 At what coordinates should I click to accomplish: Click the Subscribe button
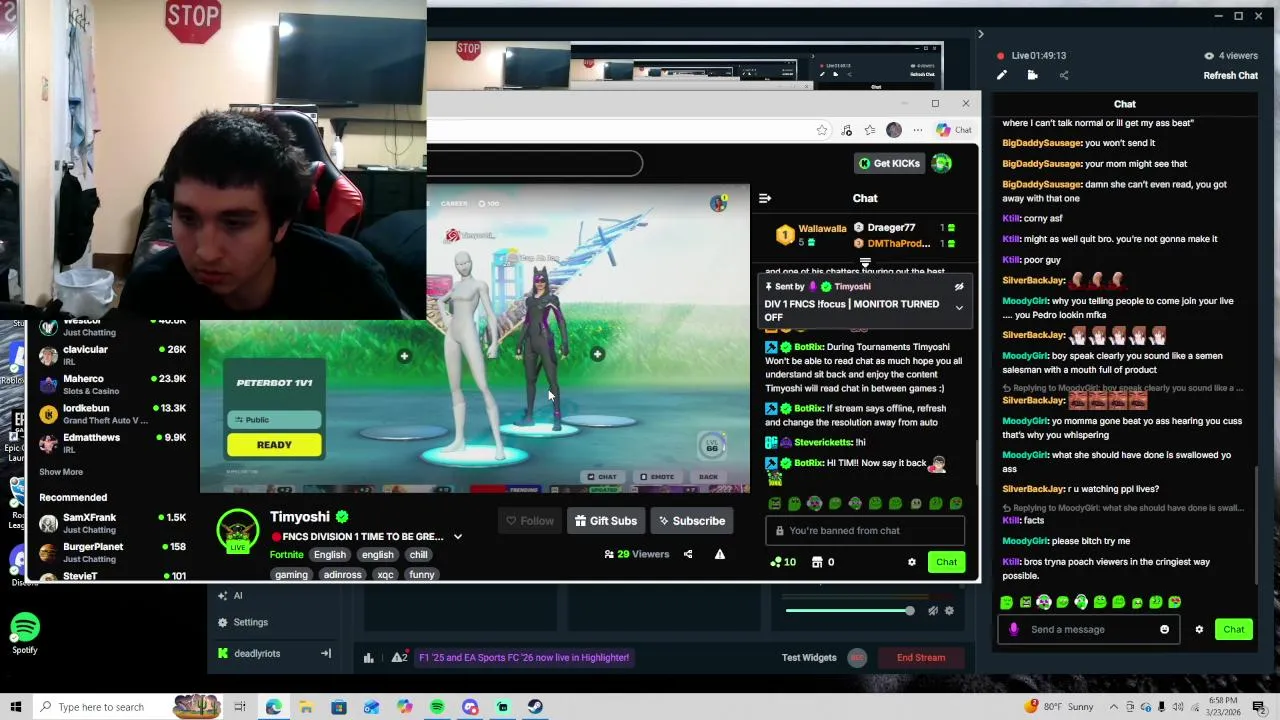[x=691, y=521]
